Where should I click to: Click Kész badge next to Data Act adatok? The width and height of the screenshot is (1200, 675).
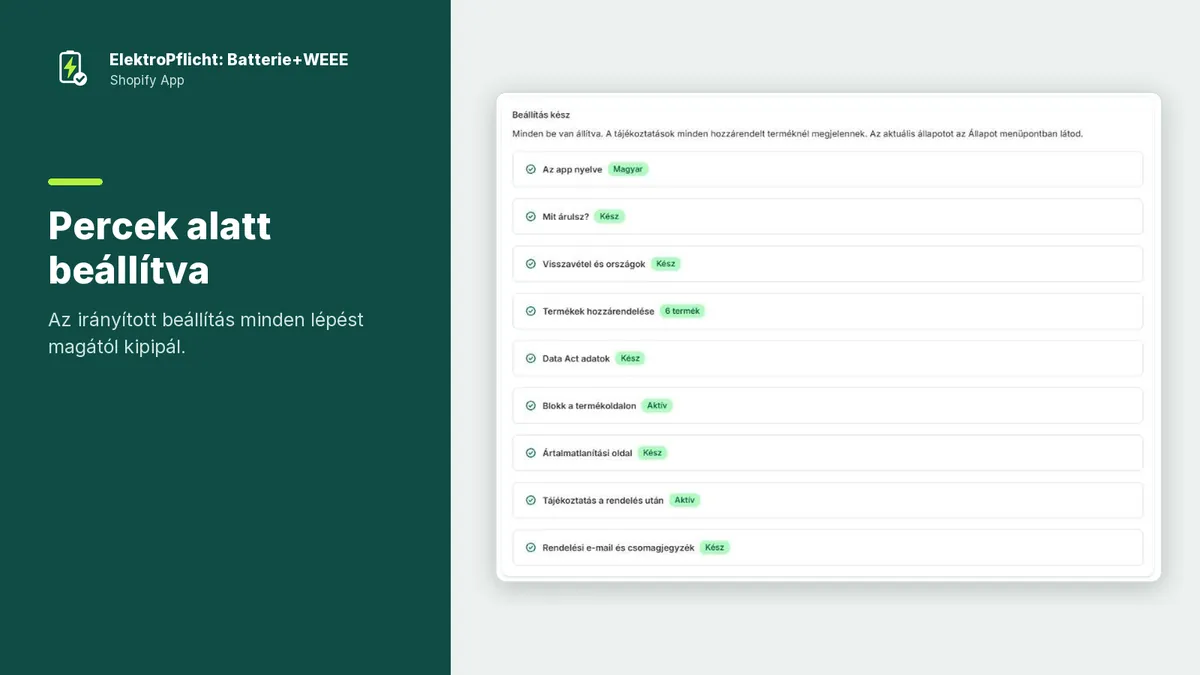(x=630, y=358)
